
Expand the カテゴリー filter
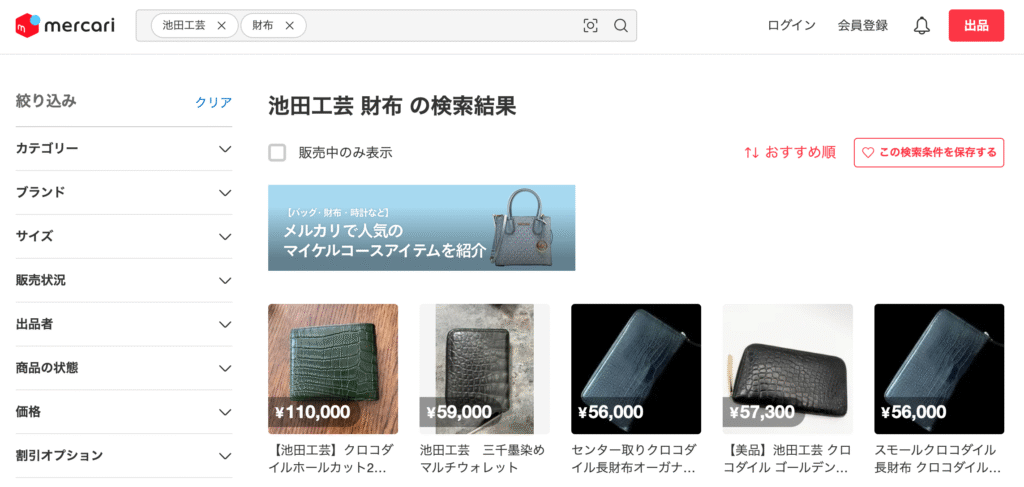pyautogui.click(x=123, y=149)
